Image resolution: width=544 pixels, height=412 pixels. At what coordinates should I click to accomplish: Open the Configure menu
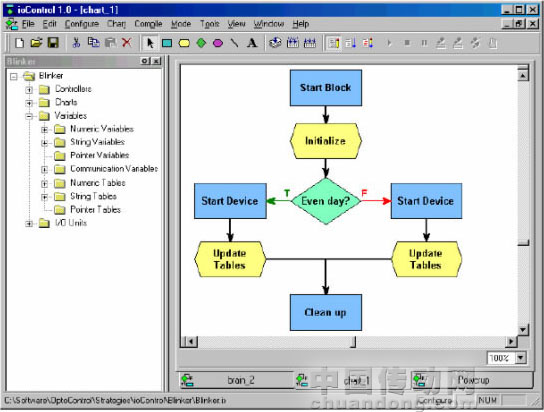click(x=82, y=24)
